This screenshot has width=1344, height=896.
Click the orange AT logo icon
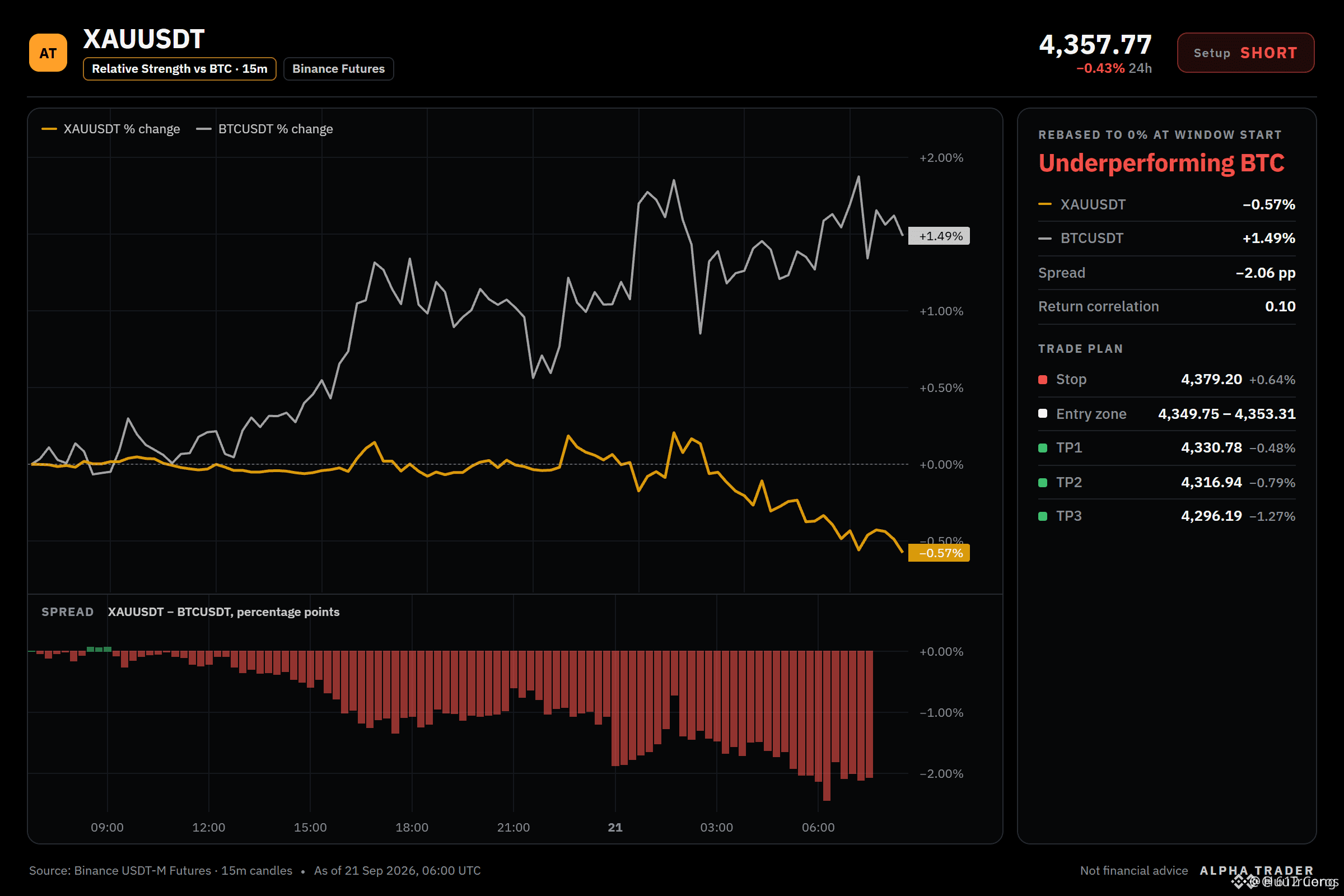pyautogui.click(x=48, y=53)
